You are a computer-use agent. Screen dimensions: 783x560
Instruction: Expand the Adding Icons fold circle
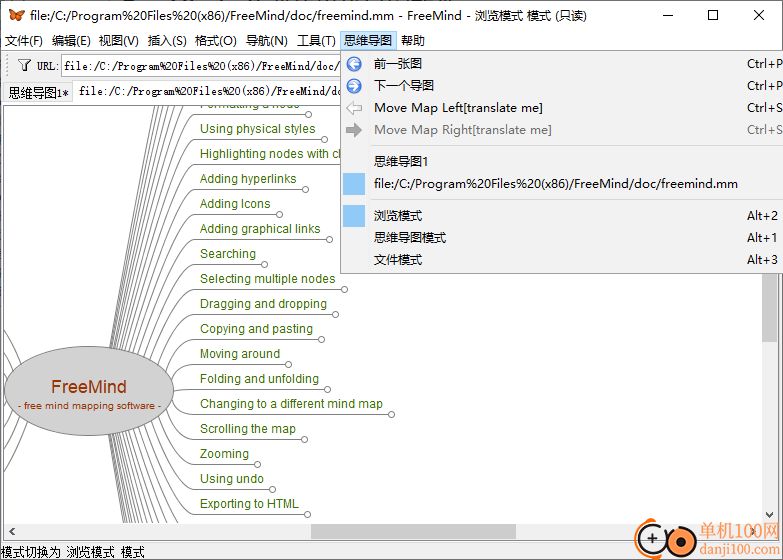(280, 215)
